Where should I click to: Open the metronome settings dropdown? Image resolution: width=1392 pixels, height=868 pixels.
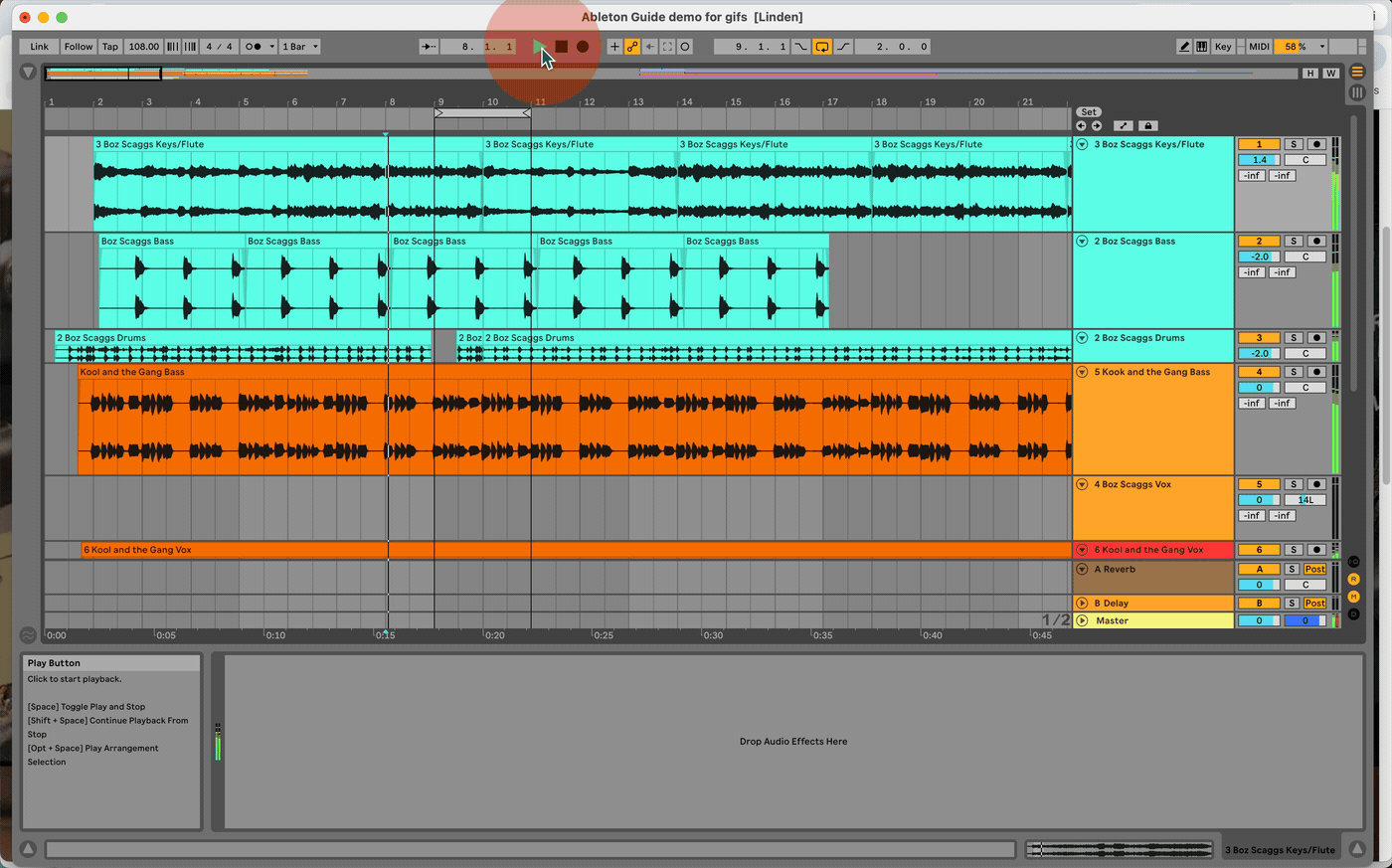[x=271, y=47]
